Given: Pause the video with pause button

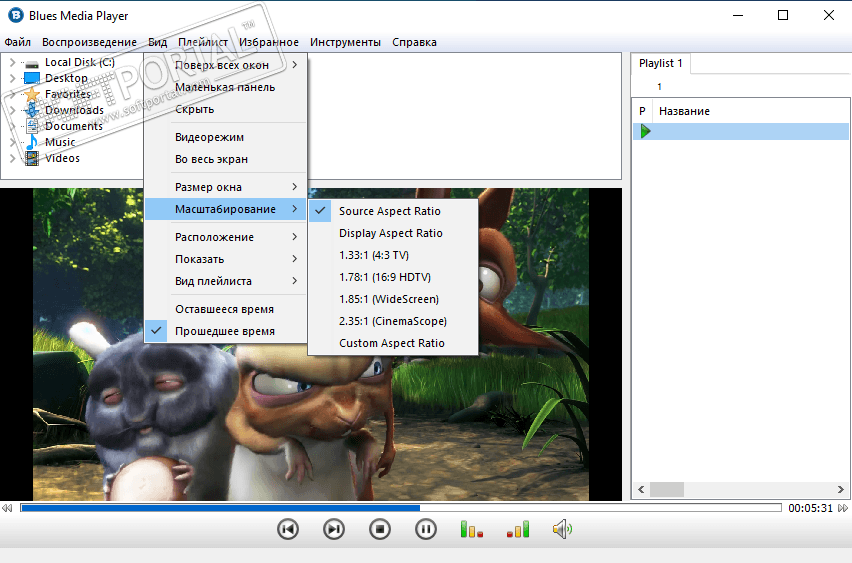Looking at the screenshot, I should pos(425,529).
